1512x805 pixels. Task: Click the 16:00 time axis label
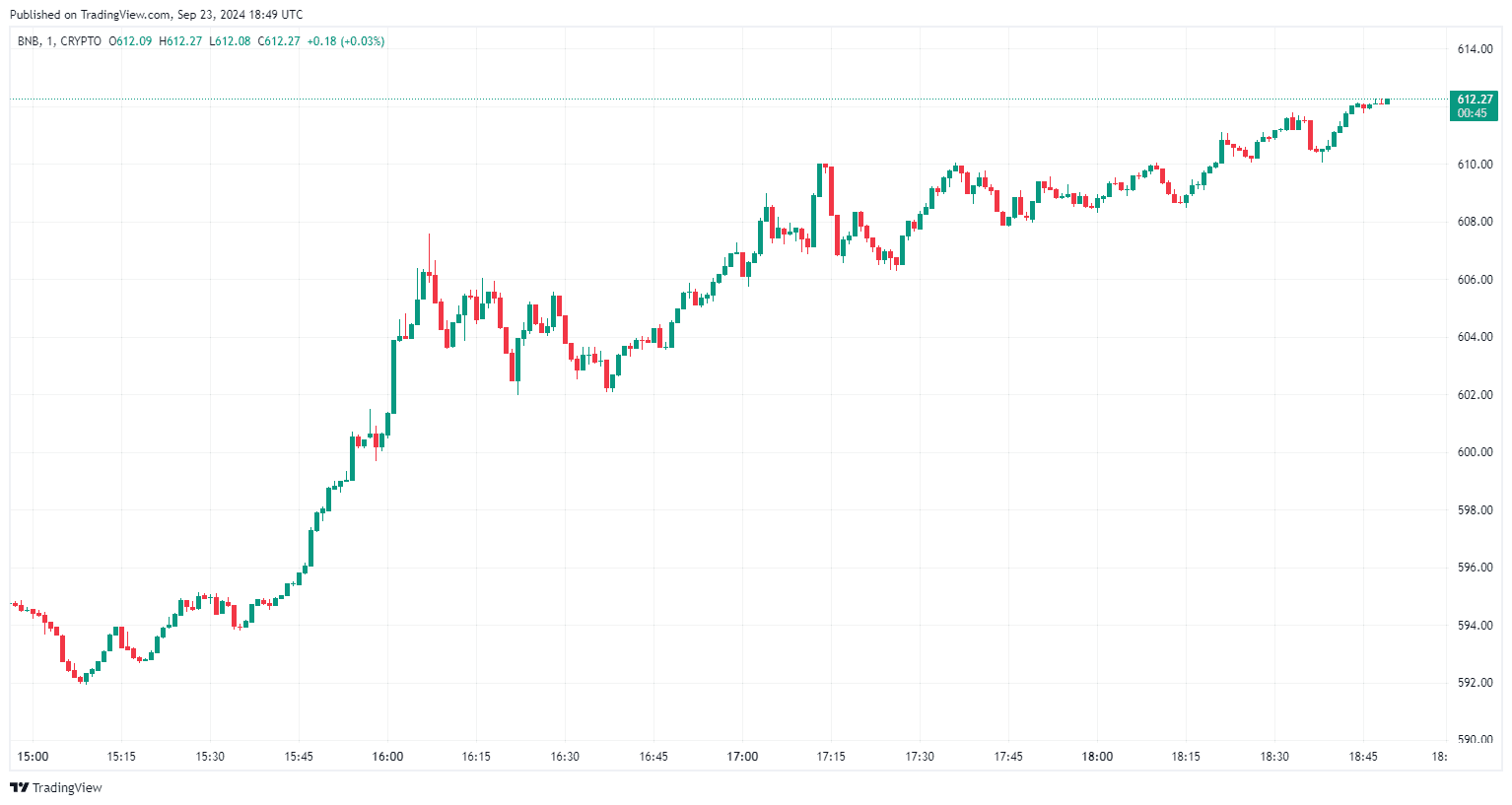click(387, 757)
